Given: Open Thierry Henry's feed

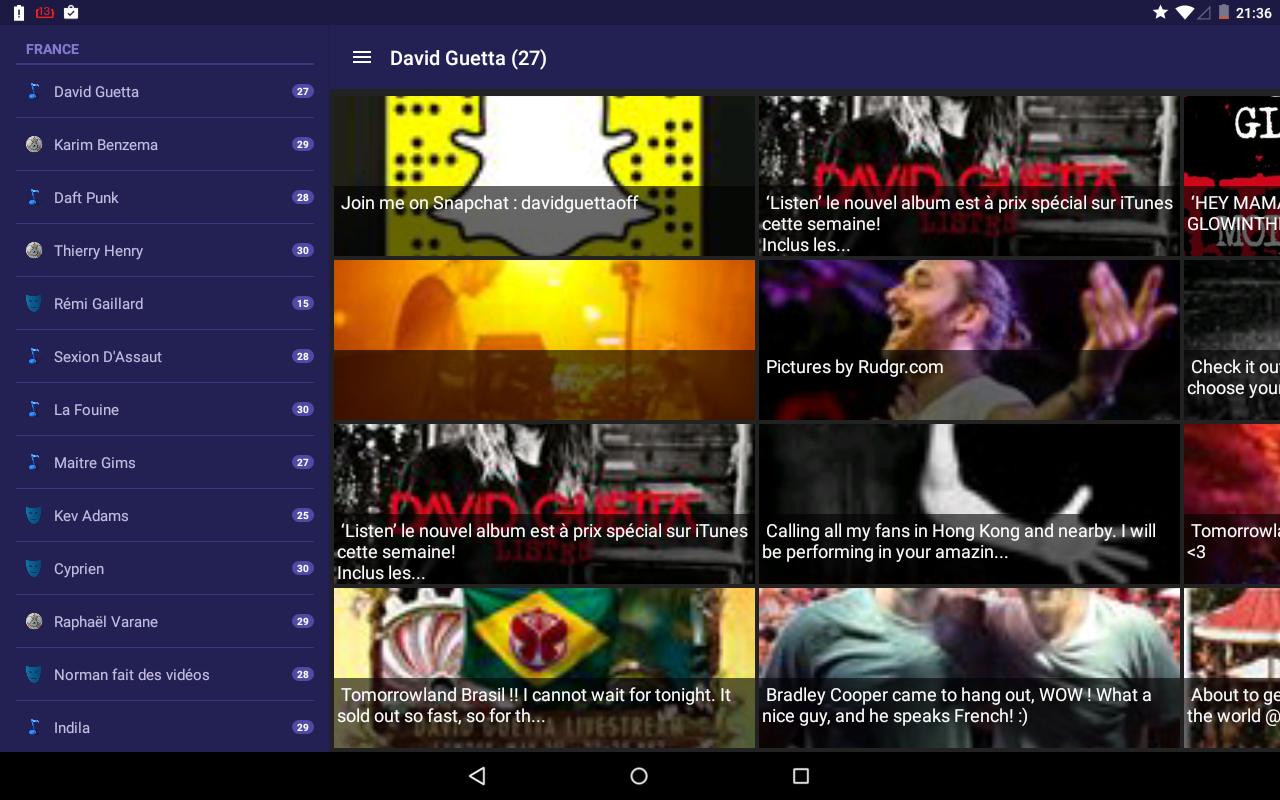Looking at the screenshot, I should (x=165, y=250).
